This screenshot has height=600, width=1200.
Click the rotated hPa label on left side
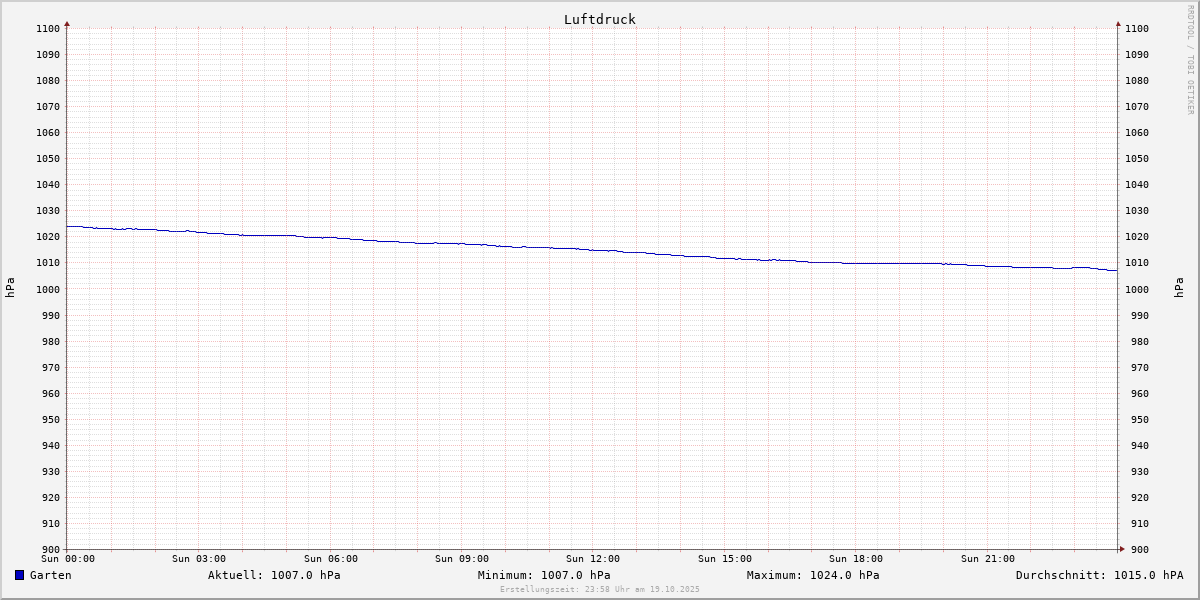pyautogui.click(x=10, y=288)
